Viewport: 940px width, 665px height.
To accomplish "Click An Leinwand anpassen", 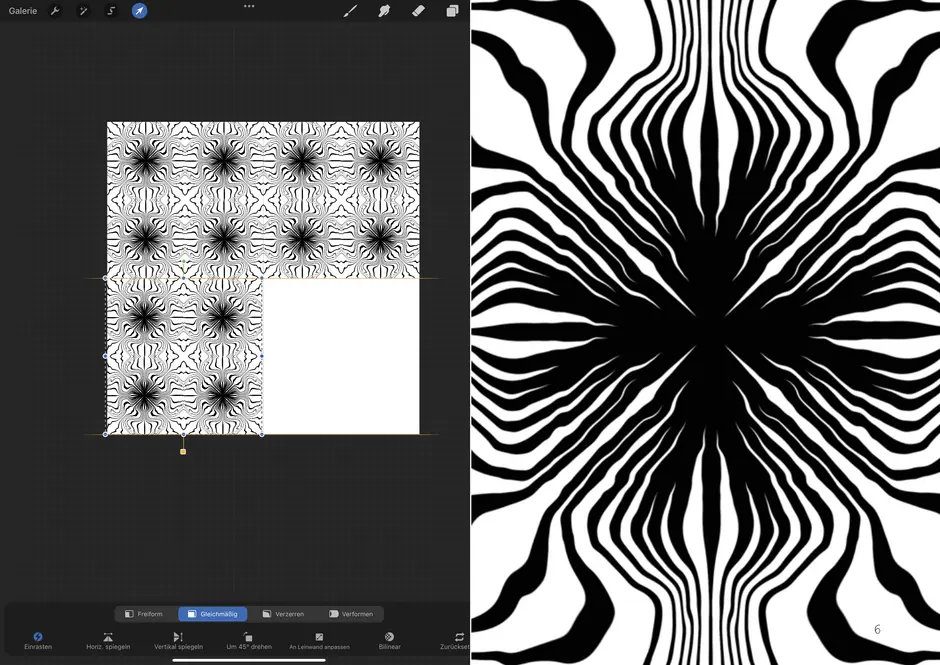I will (x=319, y=641).
